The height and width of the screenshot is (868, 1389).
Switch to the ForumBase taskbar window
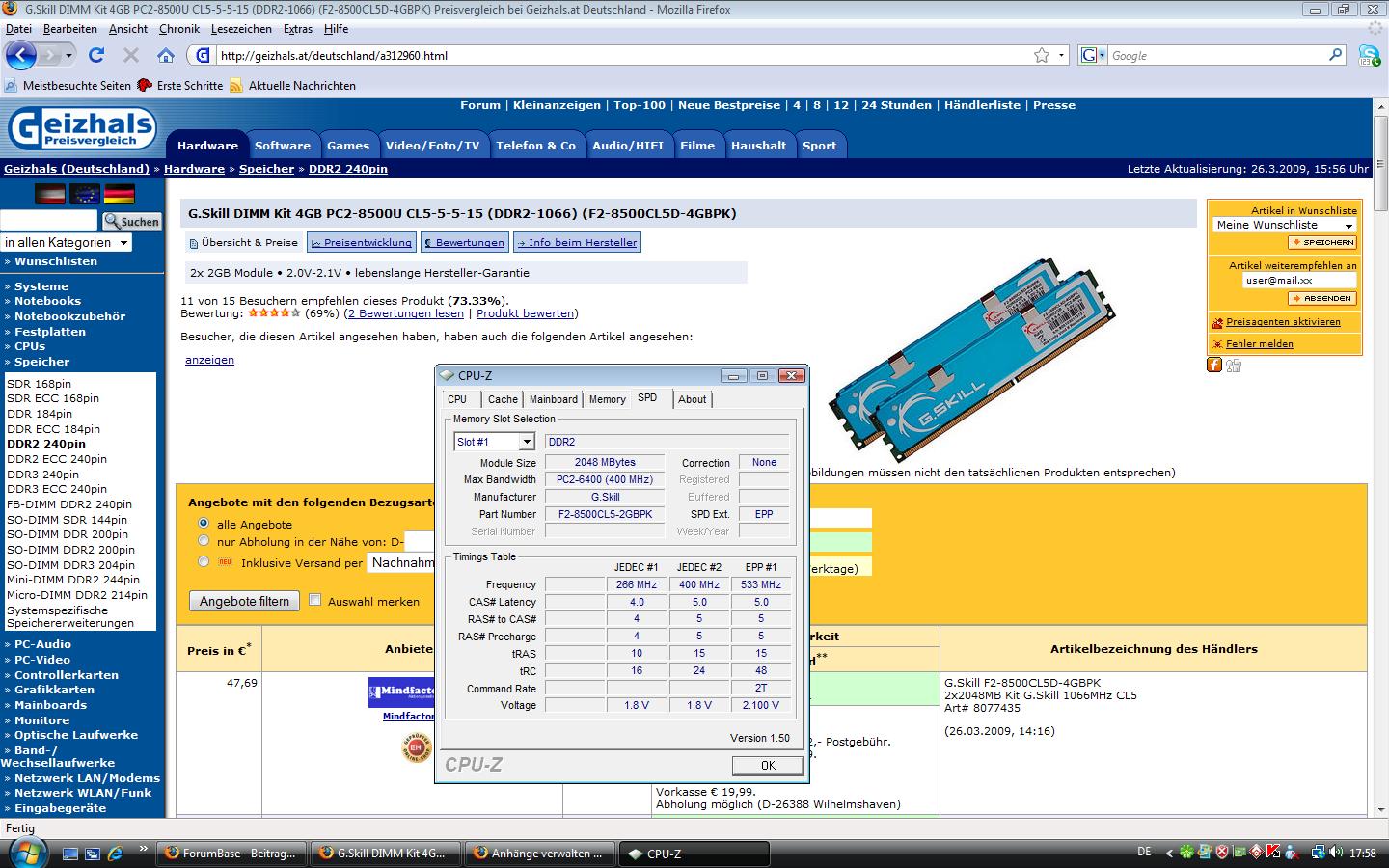tap(231, 854)
